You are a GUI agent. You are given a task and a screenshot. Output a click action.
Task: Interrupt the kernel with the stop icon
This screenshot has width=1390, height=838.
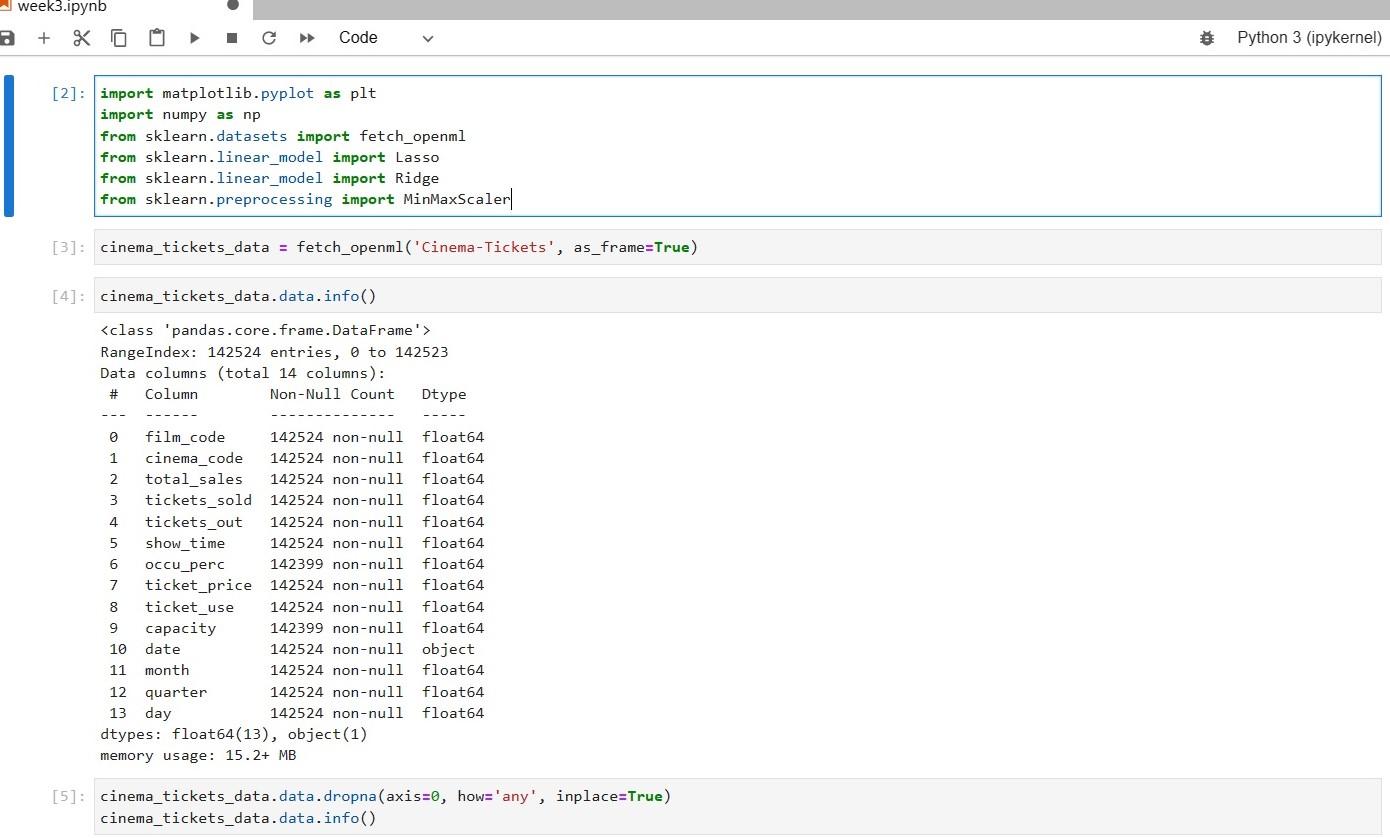(x=232, y=38)
